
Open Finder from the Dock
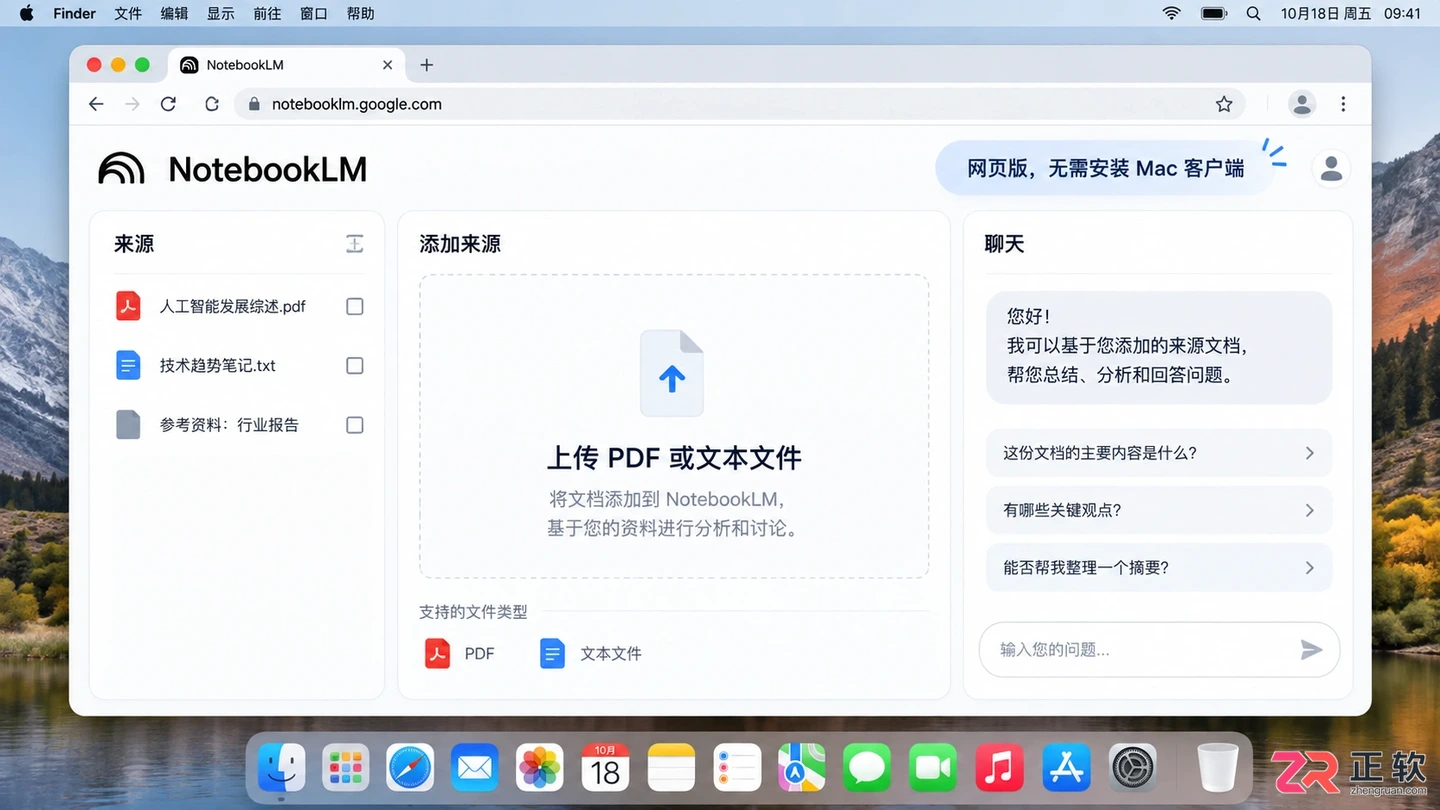coord(282,768)
